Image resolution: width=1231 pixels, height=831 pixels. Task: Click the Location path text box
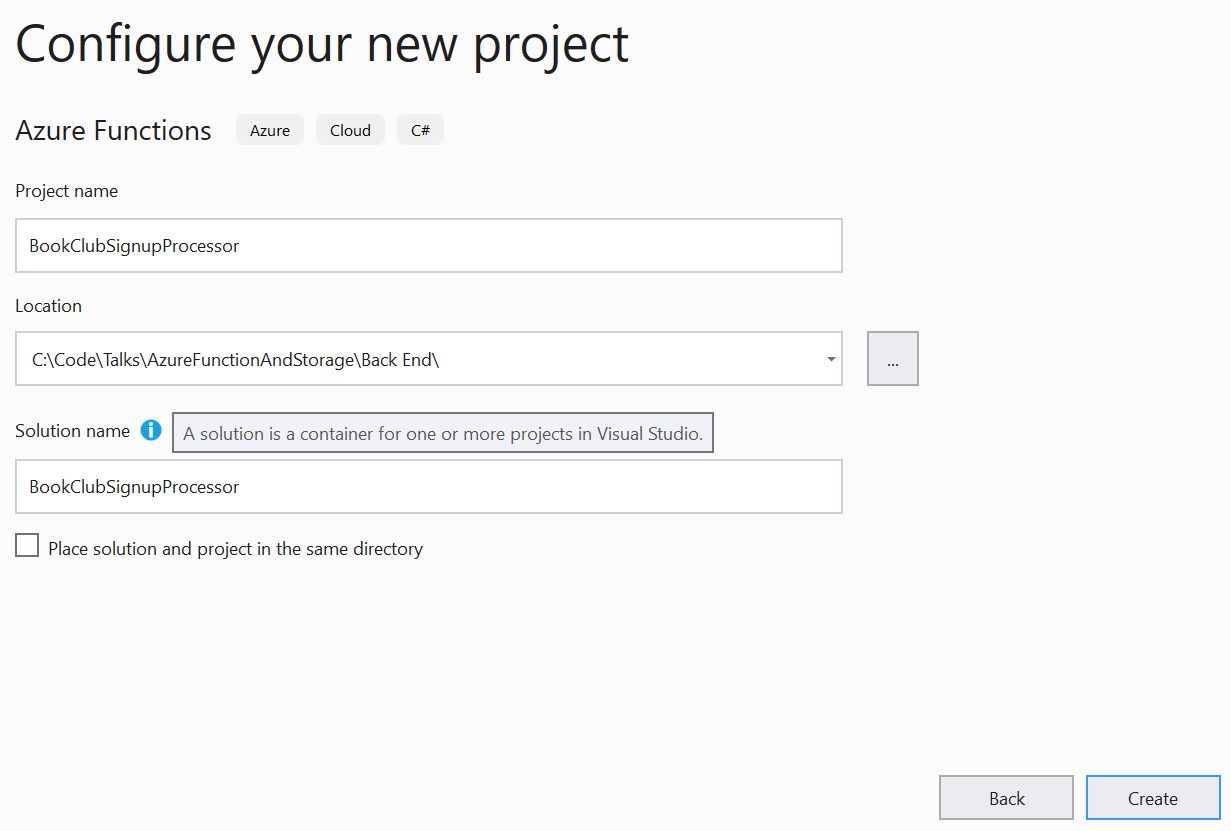[x=420, y=358]
